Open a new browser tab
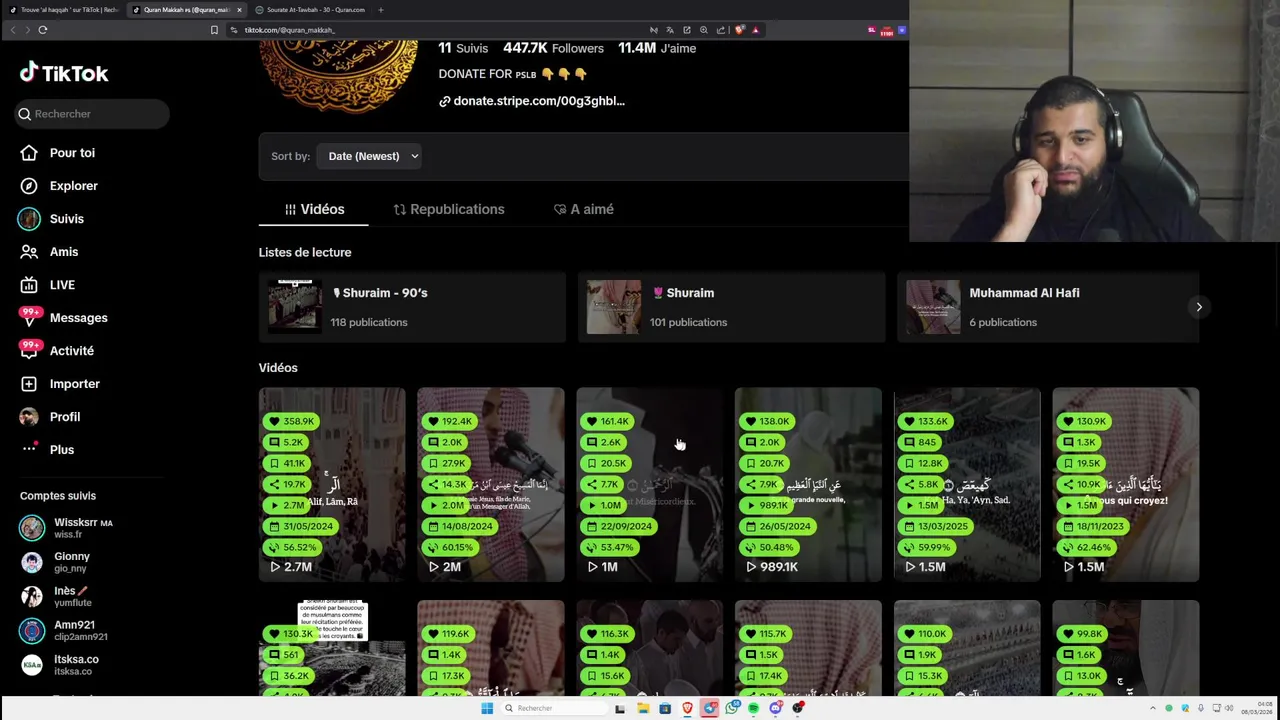The image size is (1280, 720). [x=380, y=10]
